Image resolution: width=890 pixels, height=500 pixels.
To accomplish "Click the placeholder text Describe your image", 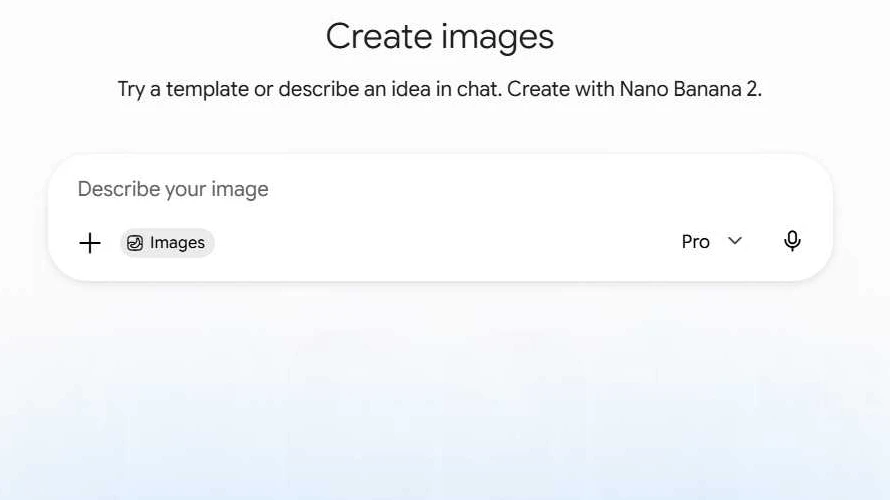I will [x=173, y=189].
